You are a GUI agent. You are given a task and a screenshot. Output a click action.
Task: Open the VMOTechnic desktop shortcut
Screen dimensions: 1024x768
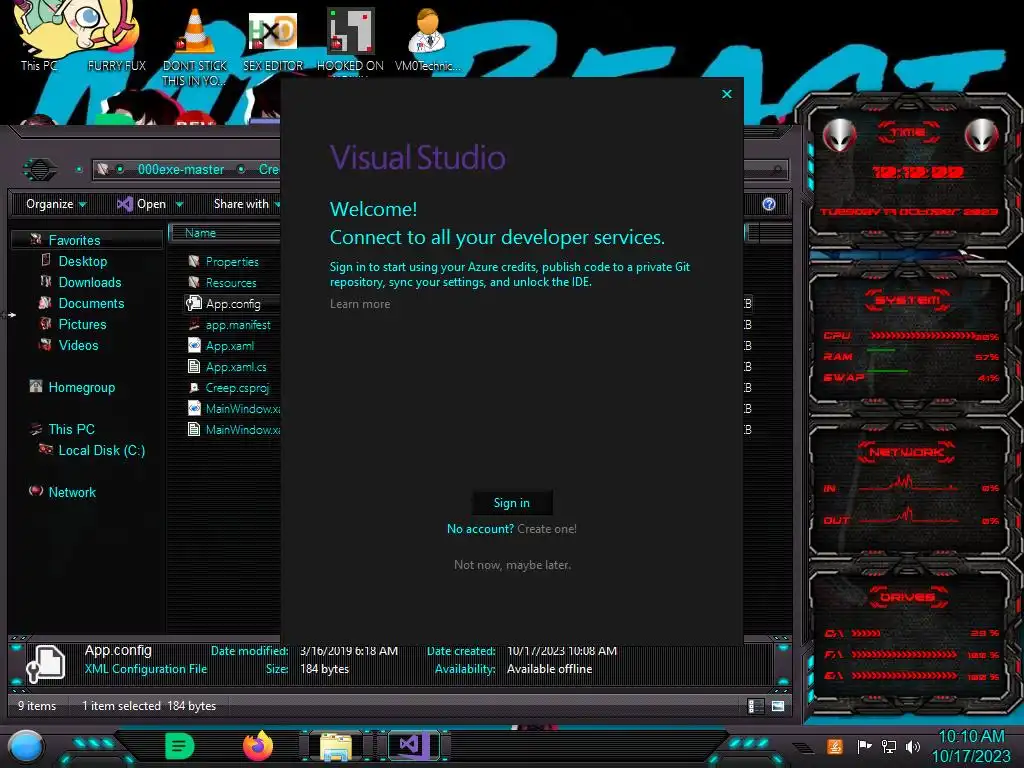point(427,39)
